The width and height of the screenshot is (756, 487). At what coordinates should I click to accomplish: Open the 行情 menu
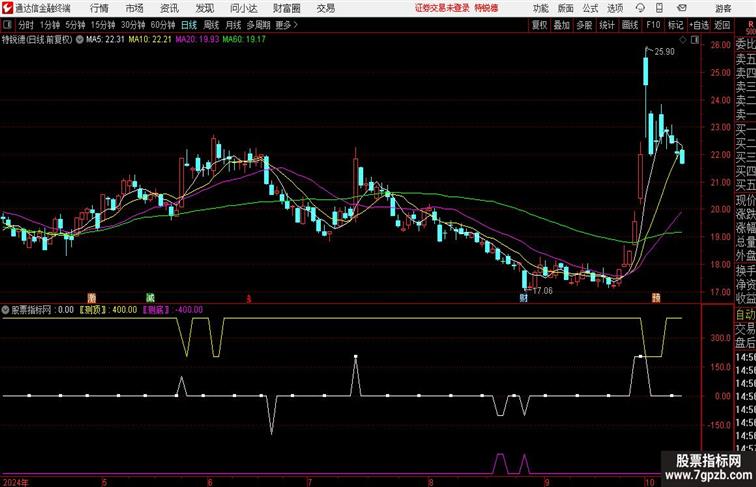click(99, 8)
